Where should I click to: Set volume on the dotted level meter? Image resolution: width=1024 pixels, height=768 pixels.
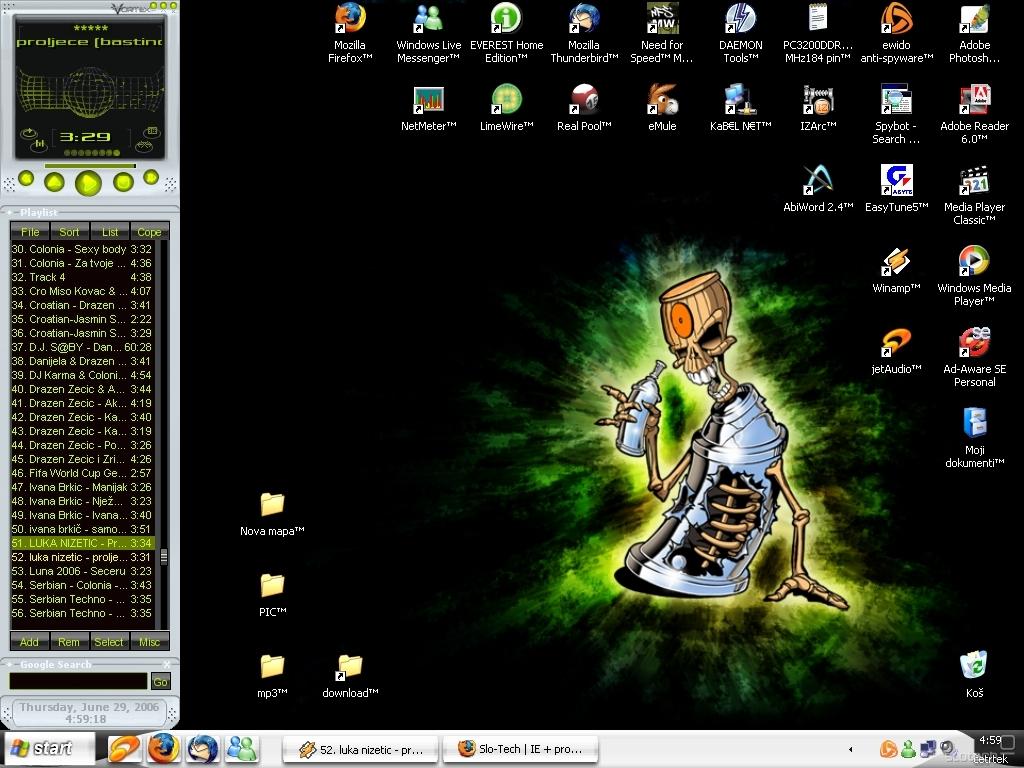coord(92,153)
